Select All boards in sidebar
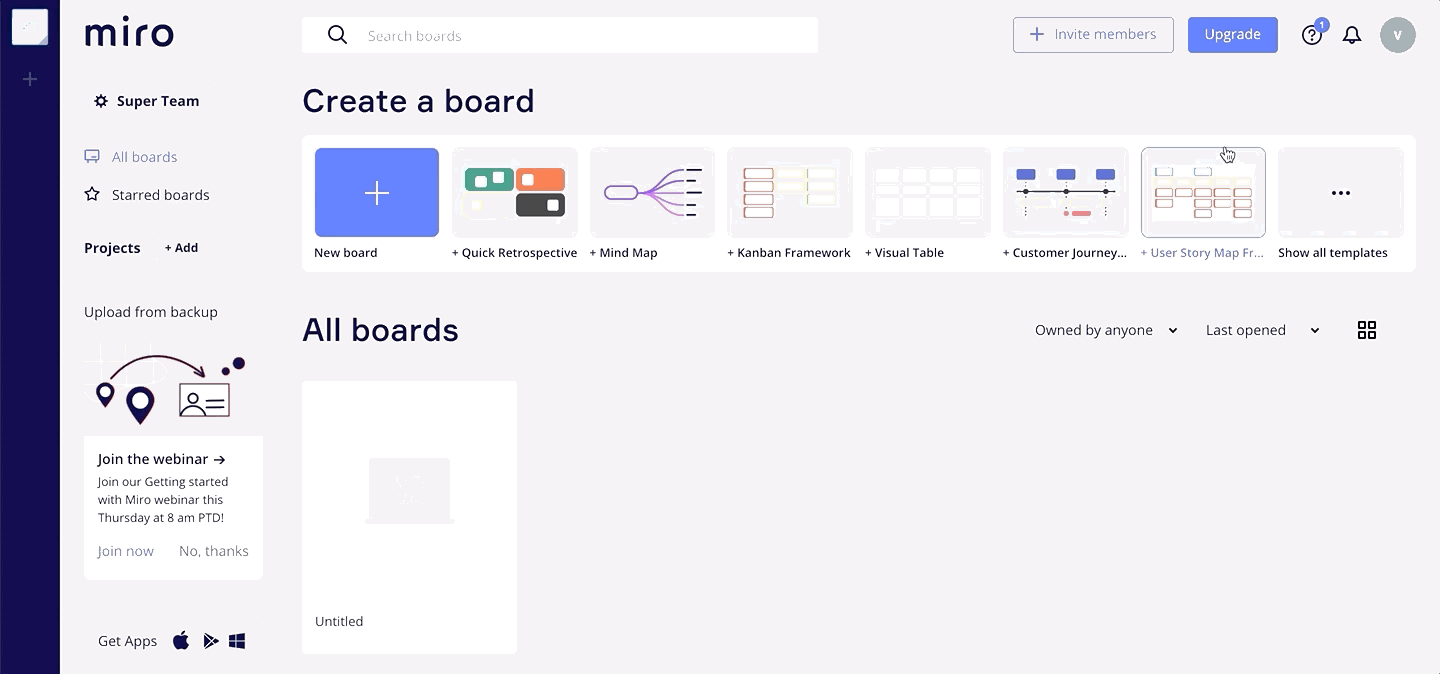 tap(144, 157)
